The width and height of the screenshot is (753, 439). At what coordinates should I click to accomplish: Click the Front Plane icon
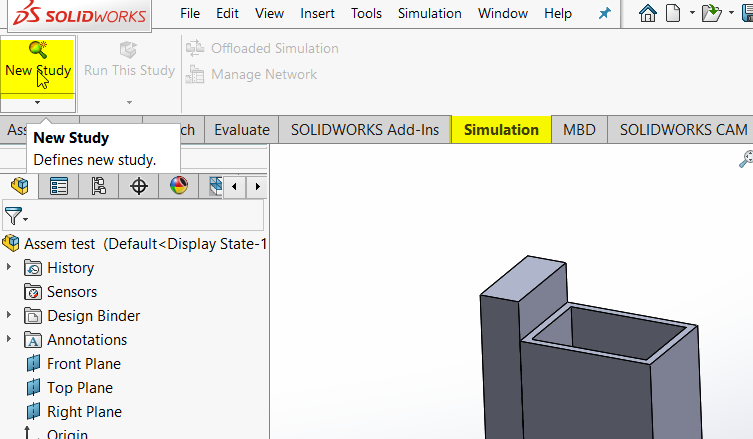(33, 364)
